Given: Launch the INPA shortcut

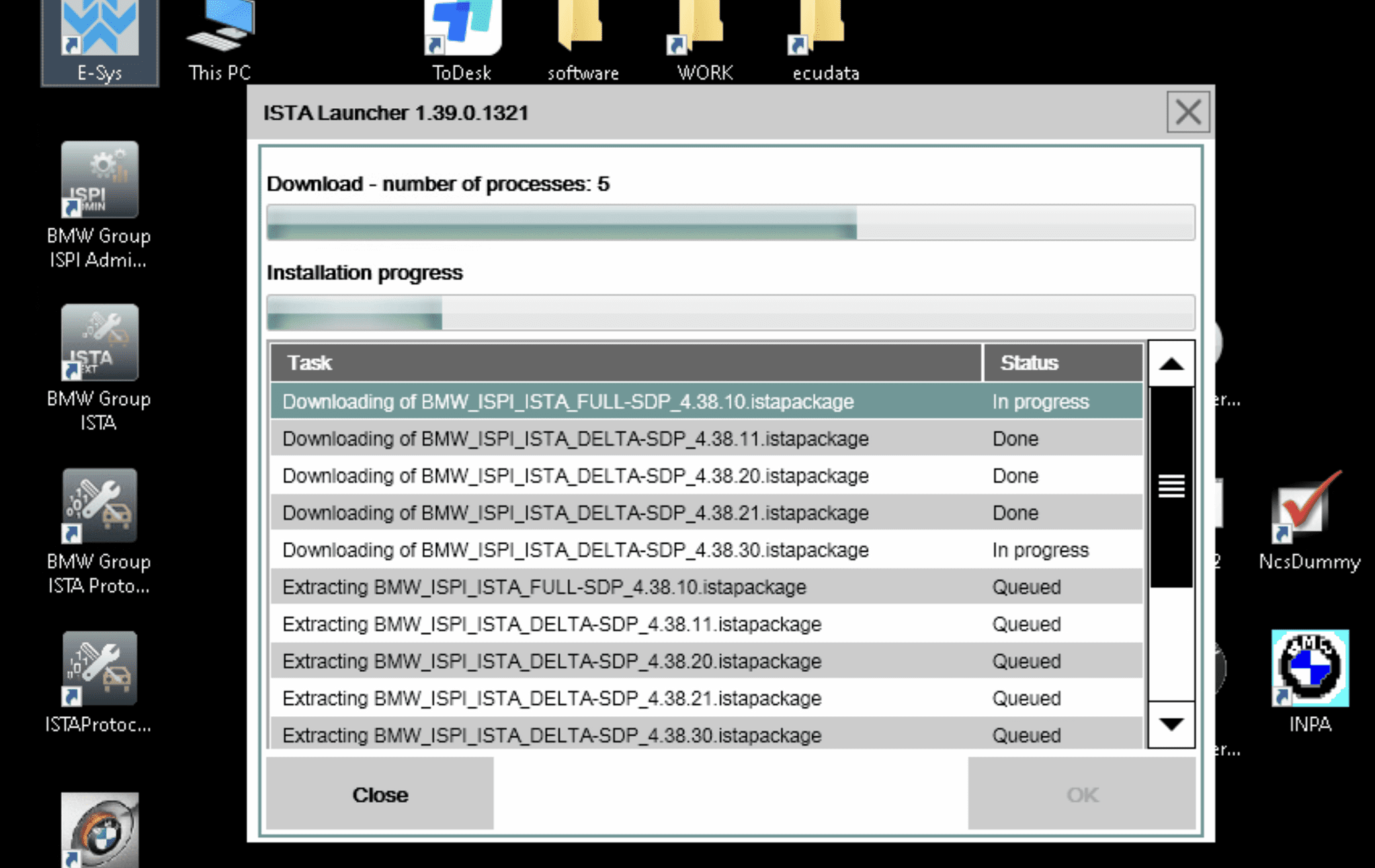Looking at the screenshot, I should [x=1310, y=681].
